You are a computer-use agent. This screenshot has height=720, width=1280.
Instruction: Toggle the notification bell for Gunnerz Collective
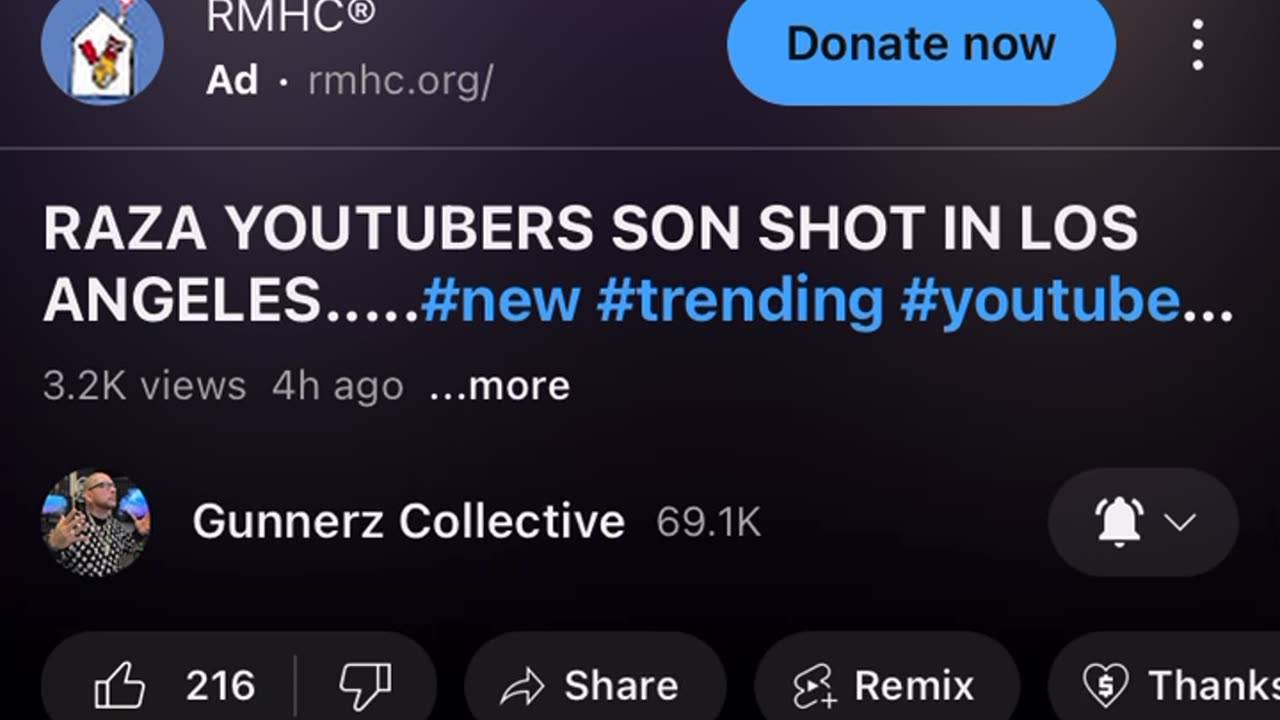coord(1119,522)
